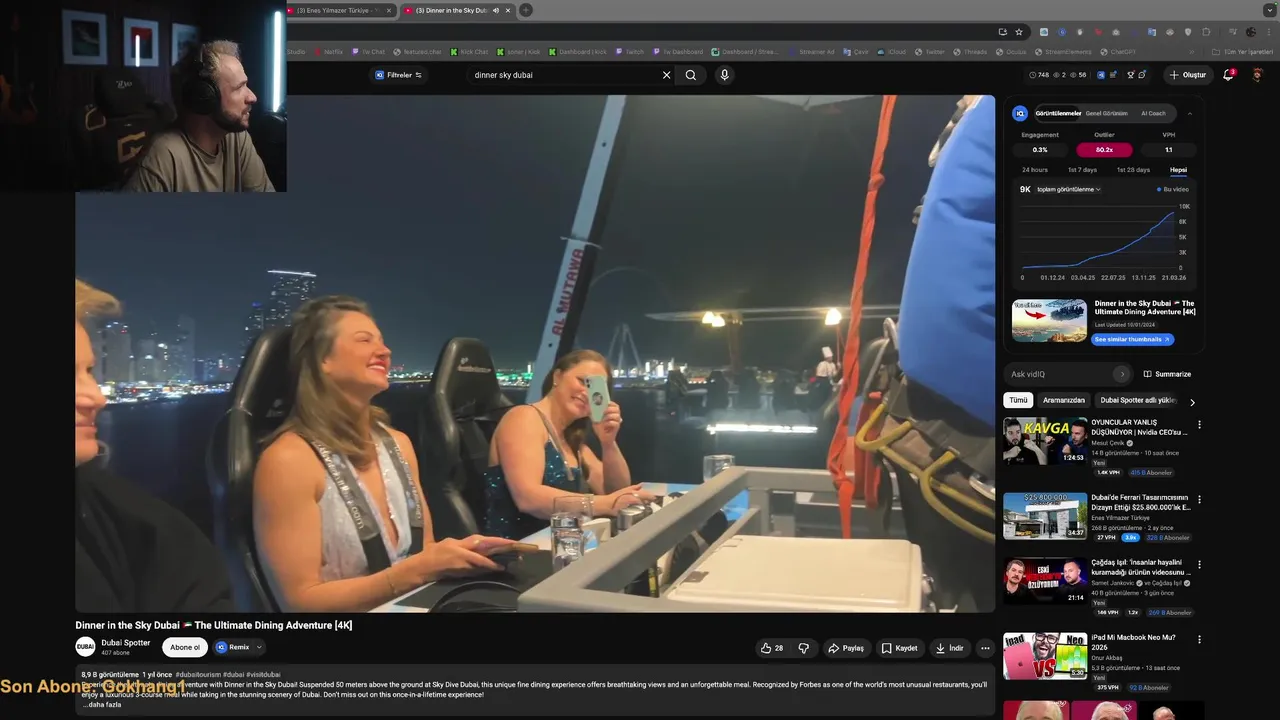Click the Oluştur create button
Viewport: 1280px width, 720px height.
tap(1187, 75)
